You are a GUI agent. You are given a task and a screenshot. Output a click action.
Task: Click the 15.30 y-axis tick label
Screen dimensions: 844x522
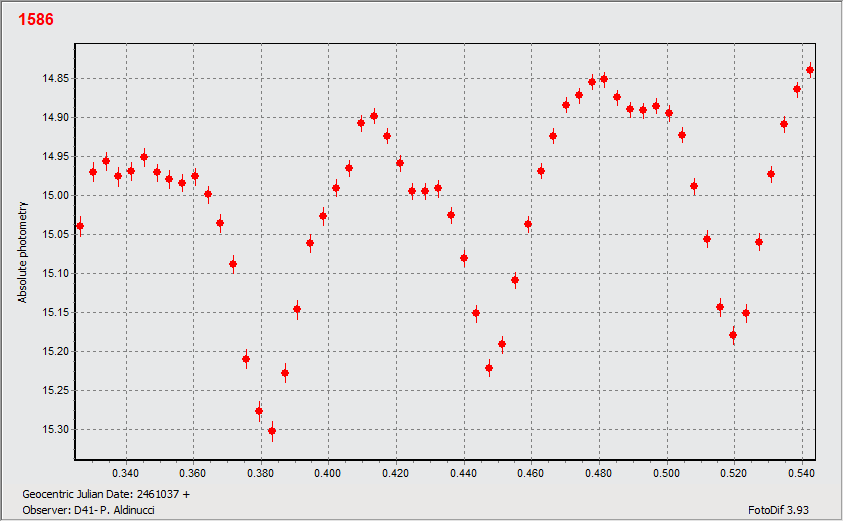(54, 430)
